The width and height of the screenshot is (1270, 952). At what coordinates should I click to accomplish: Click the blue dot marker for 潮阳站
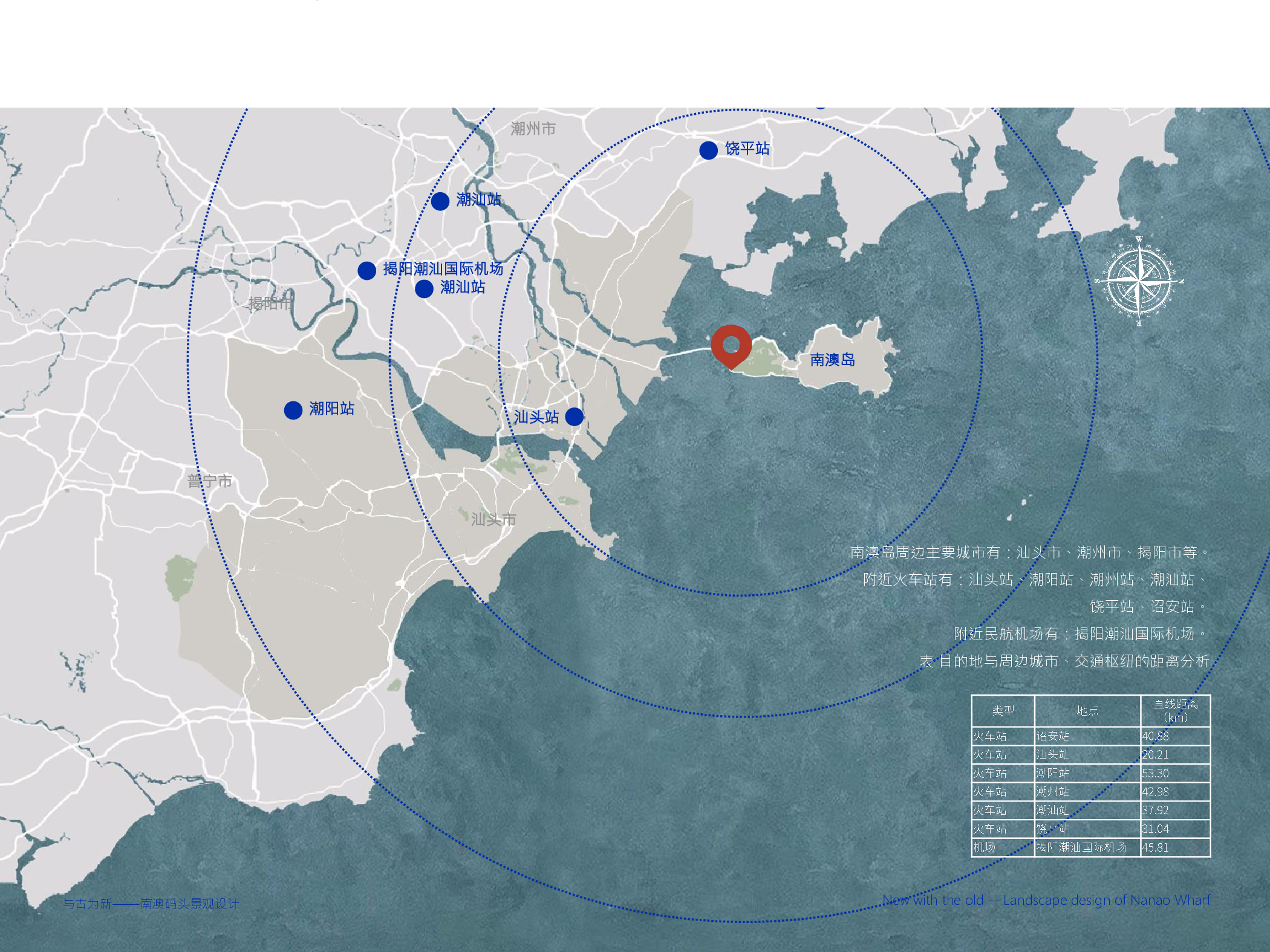pos(293,410)
